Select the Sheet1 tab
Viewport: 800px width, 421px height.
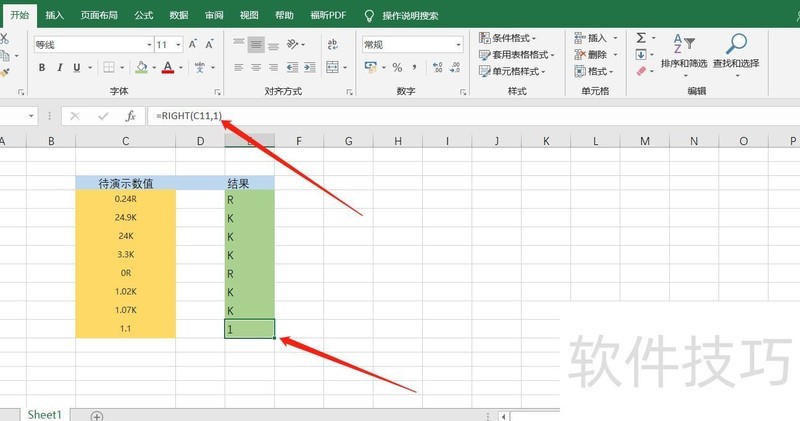pos(44,414)
